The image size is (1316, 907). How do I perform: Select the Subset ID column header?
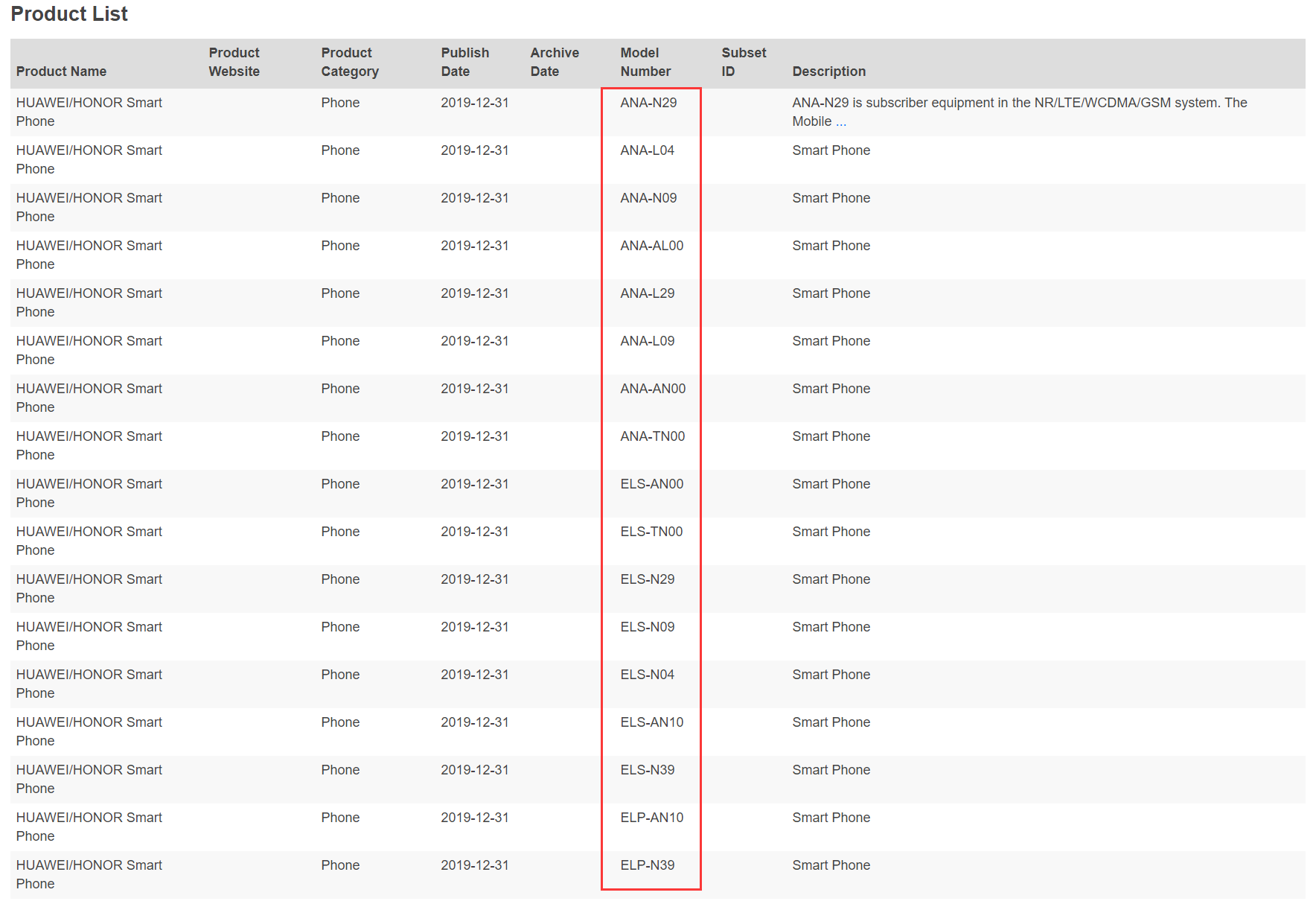coord(743,63)
